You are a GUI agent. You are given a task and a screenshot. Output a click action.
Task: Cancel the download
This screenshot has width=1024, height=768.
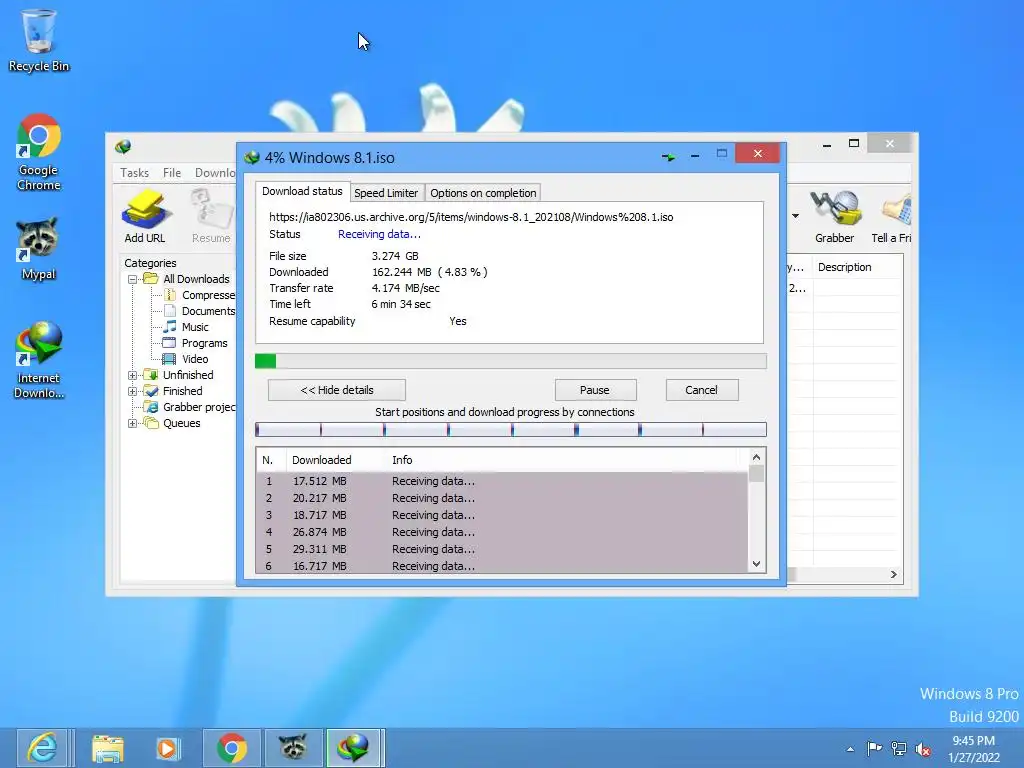pos(701,390)
